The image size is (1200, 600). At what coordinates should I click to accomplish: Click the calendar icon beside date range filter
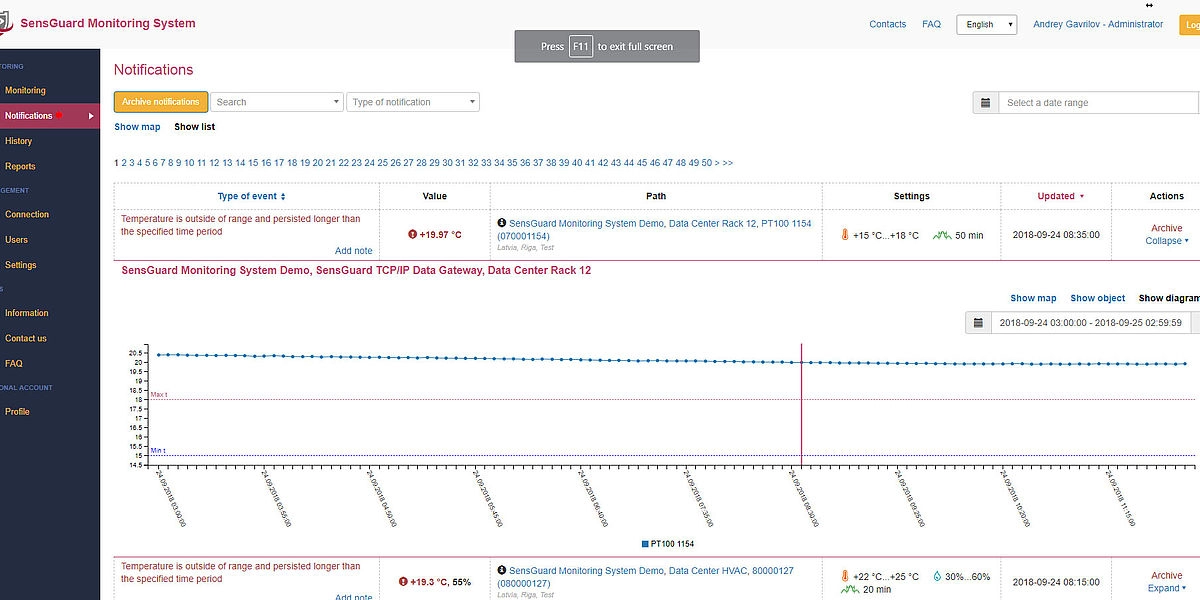pyautogui.click(x=985, y=102)
